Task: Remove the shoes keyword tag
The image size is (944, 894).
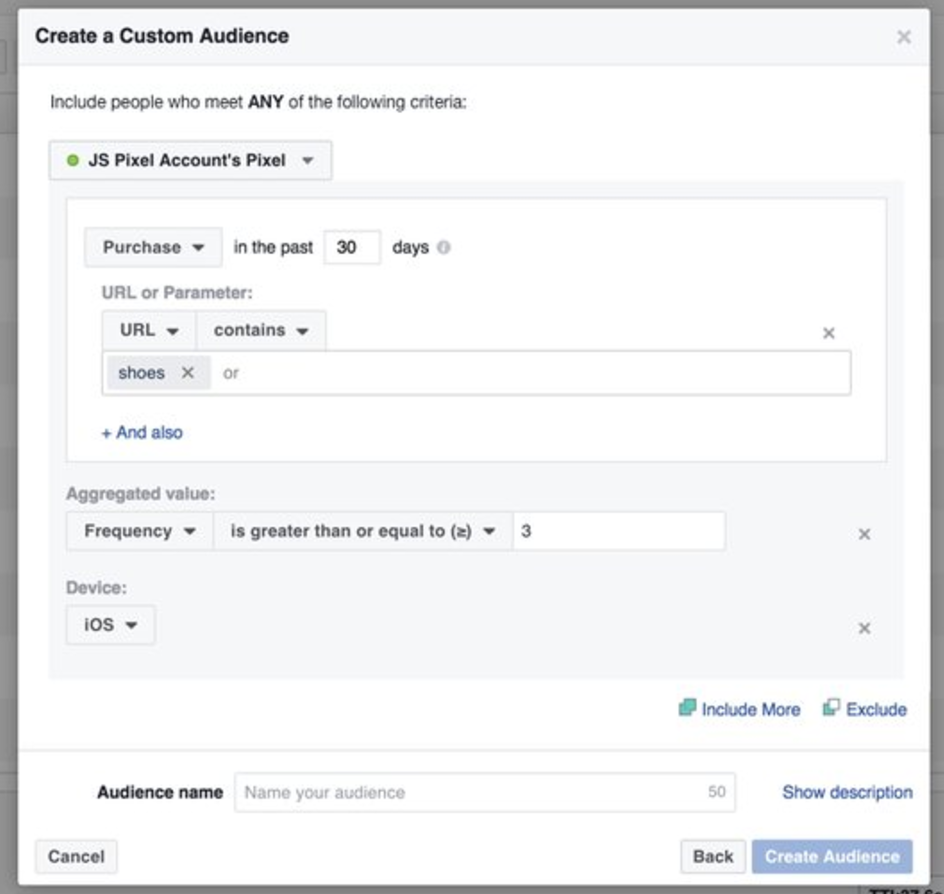Action: point(187,372)
